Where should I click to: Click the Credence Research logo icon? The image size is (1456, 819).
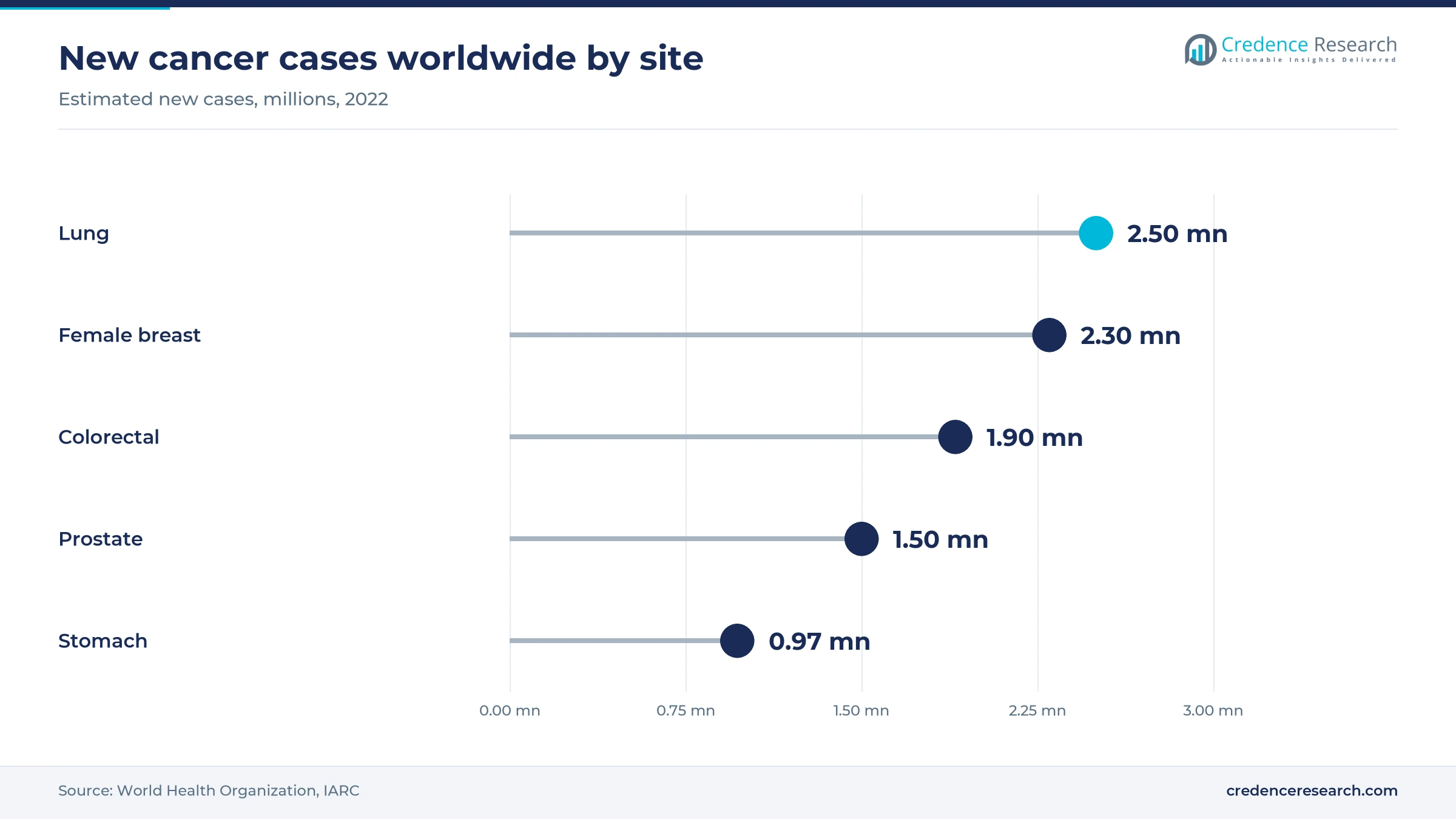point(1200,50)
